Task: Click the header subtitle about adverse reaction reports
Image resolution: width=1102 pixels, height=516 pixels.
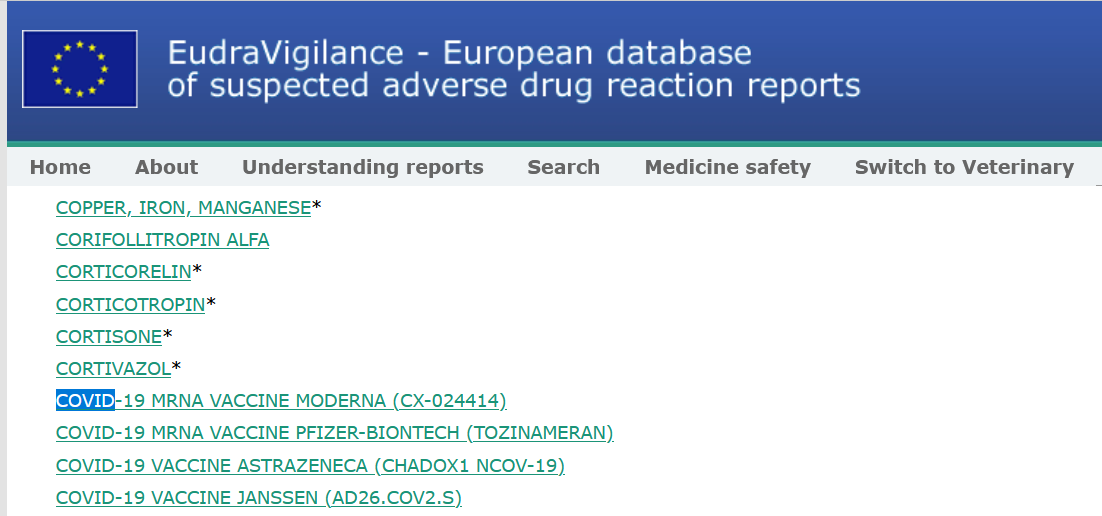Action: click(514, 86)
